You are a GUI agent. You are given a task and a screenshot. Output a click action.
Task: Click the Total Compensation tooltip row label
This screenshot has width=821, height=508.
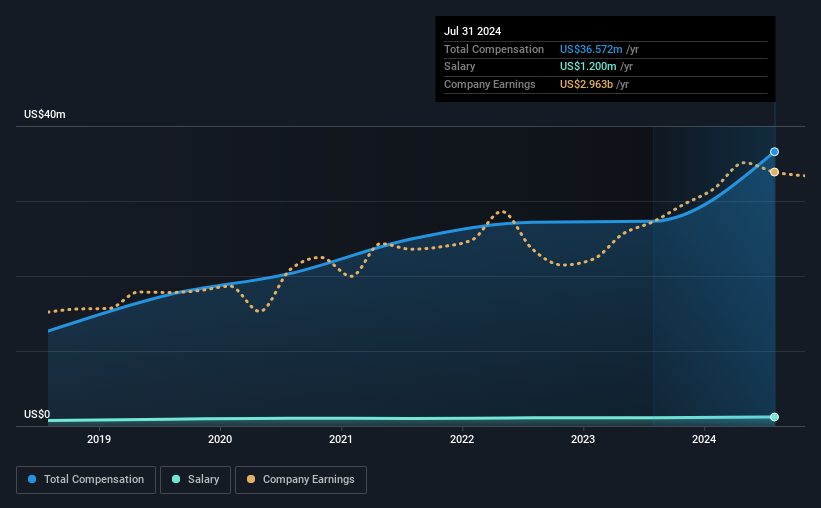tap(494, 49)
